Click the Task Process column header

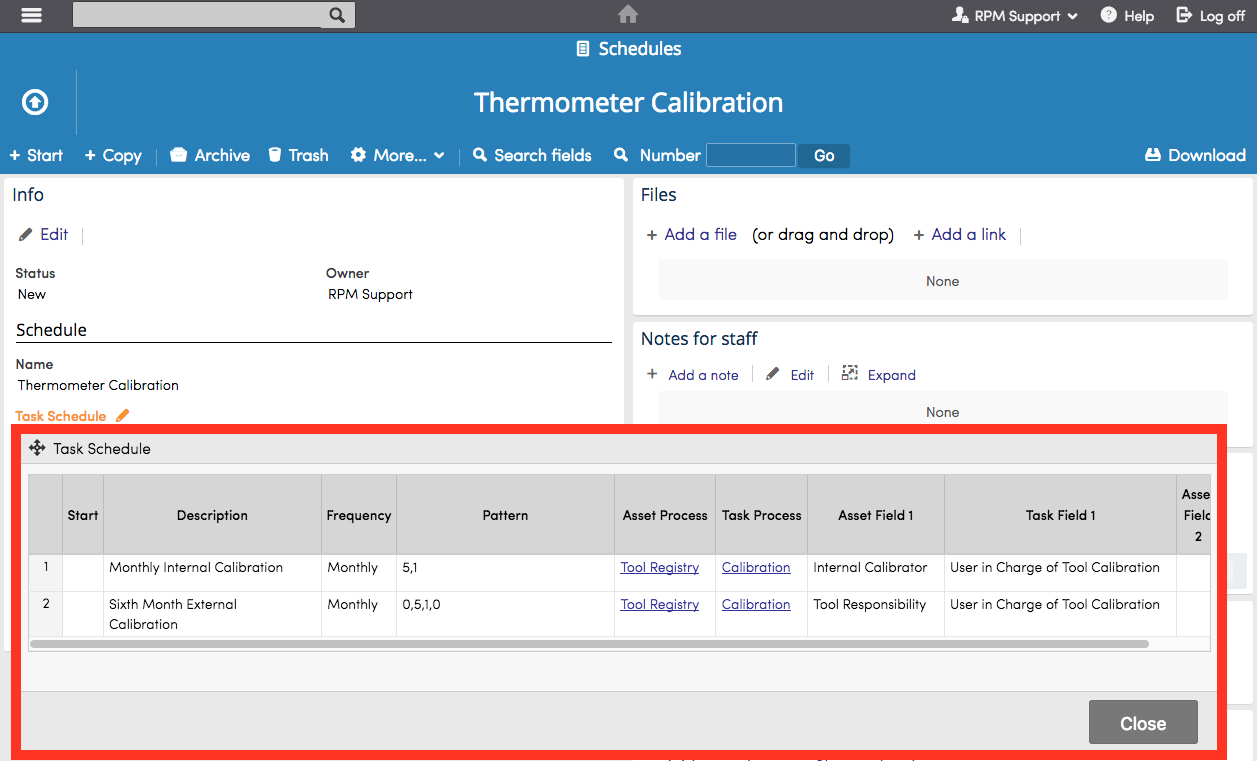pos(762,515)
